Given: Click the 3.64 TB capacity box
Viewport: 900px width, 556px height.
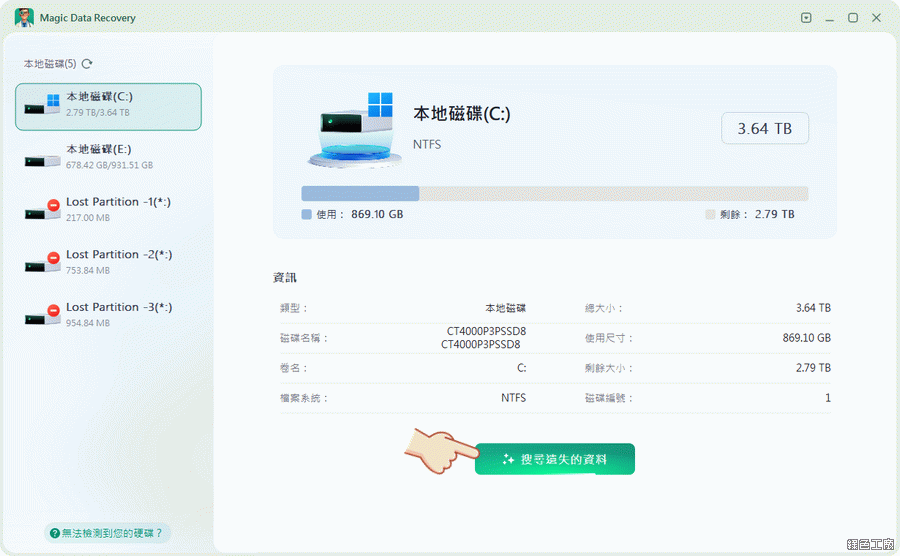Looking at the screenshot, I should [765, 129].
